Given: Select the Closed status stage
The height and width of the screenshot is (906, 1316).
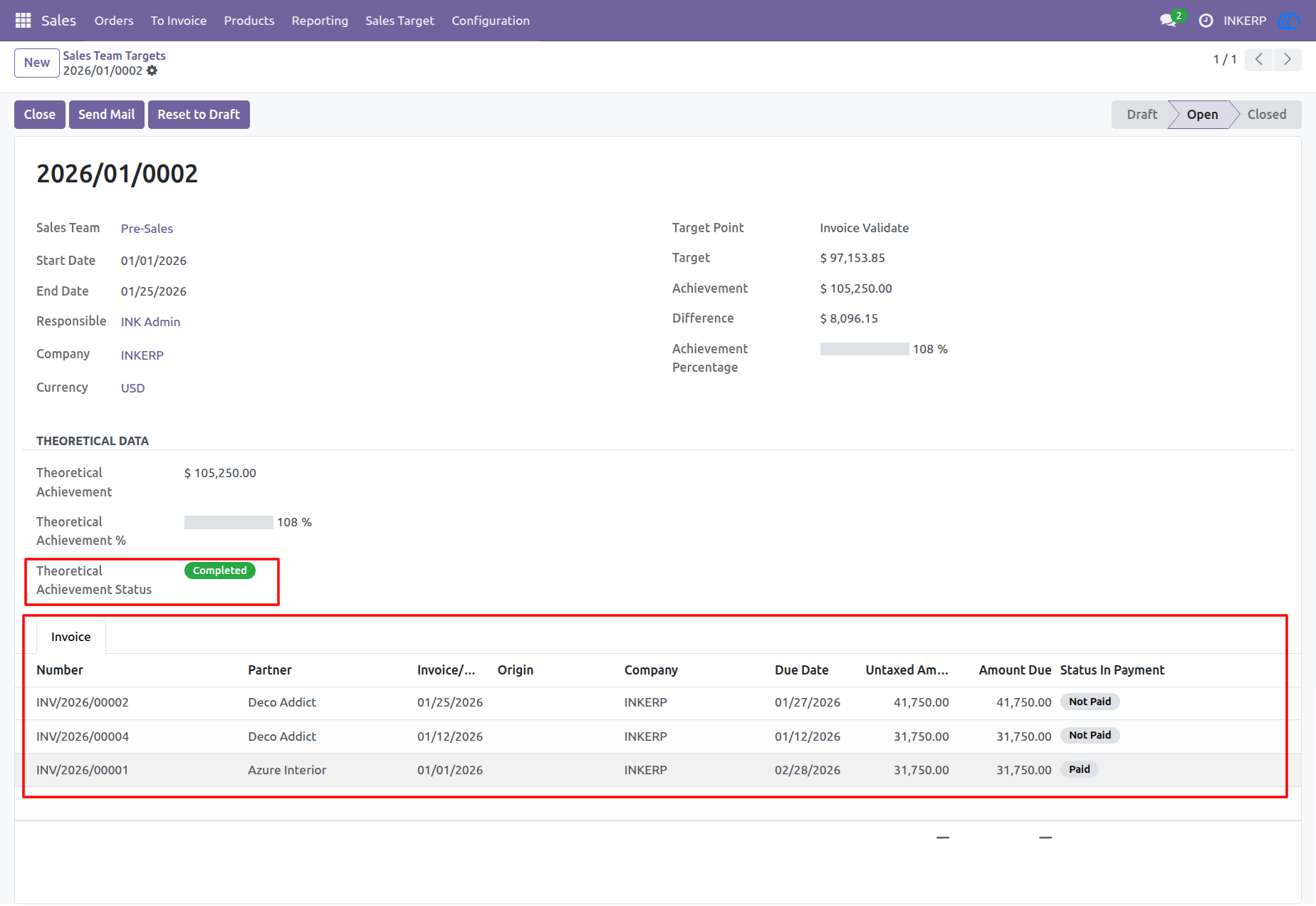Looking at the screenshot, I should tap(1267, 115).
